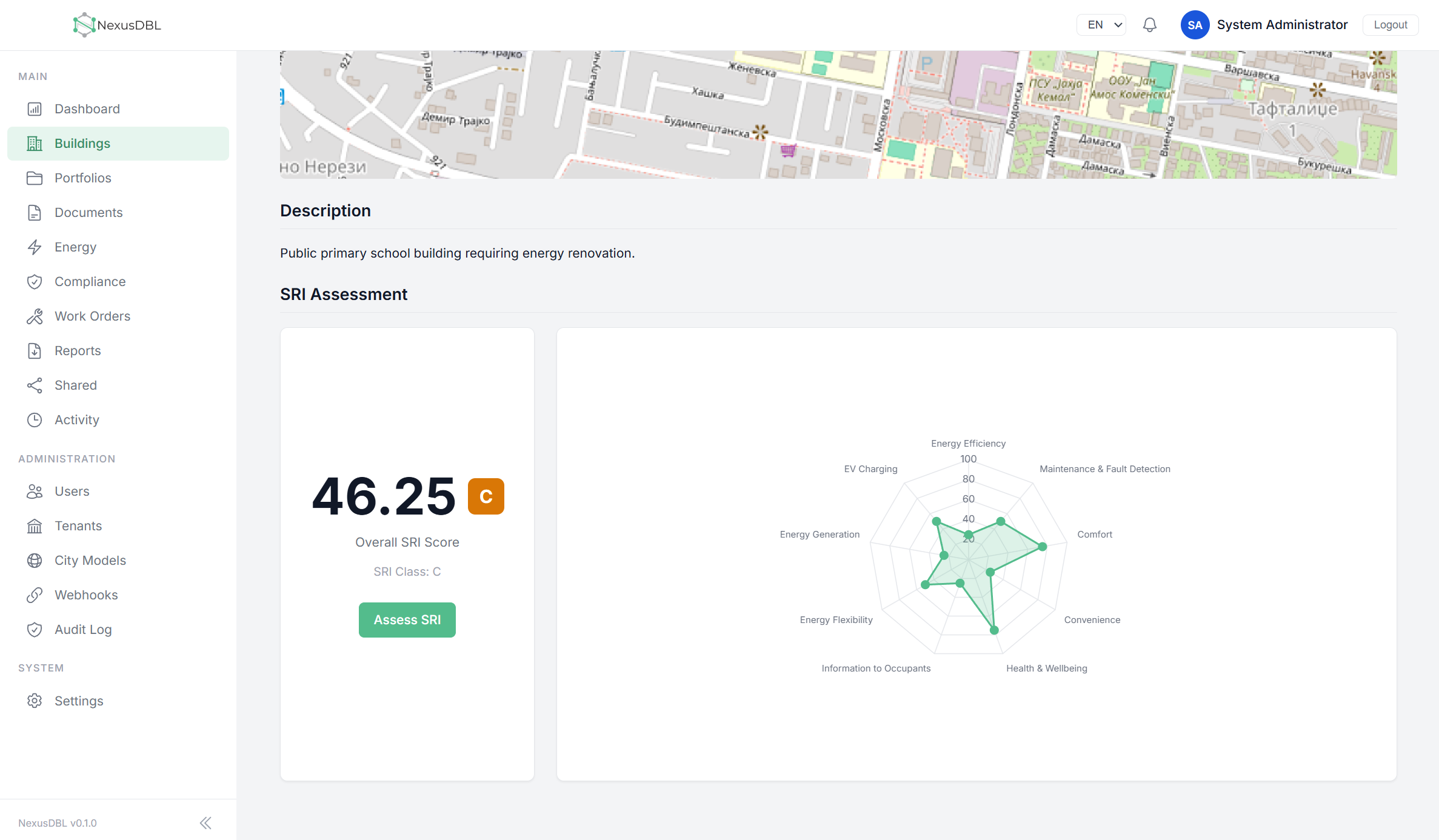
Task: Click the Assess SRI button
Action: coord(407,620)
